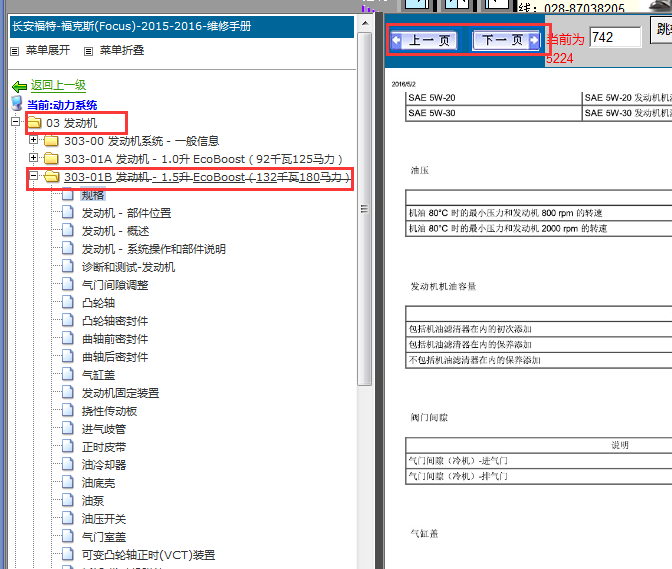Collapse the 303-01B 发动机 1.5升 node
Viewport: 672px width, 569px height.
(33, 176)
